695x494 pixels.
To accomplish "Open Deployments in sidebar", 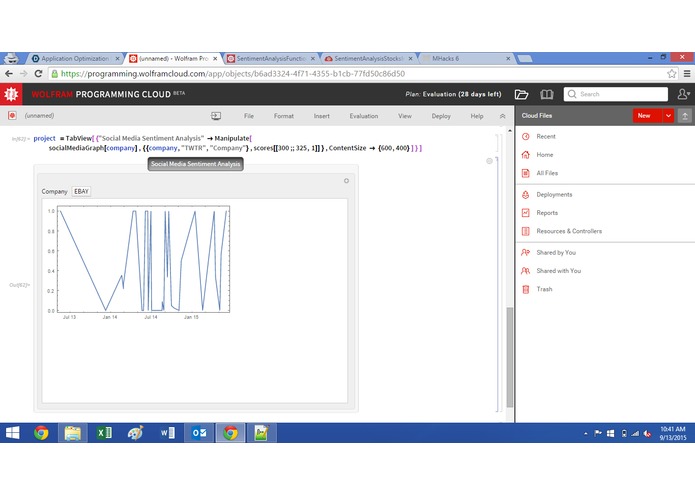I will click(x=554, y=194).
